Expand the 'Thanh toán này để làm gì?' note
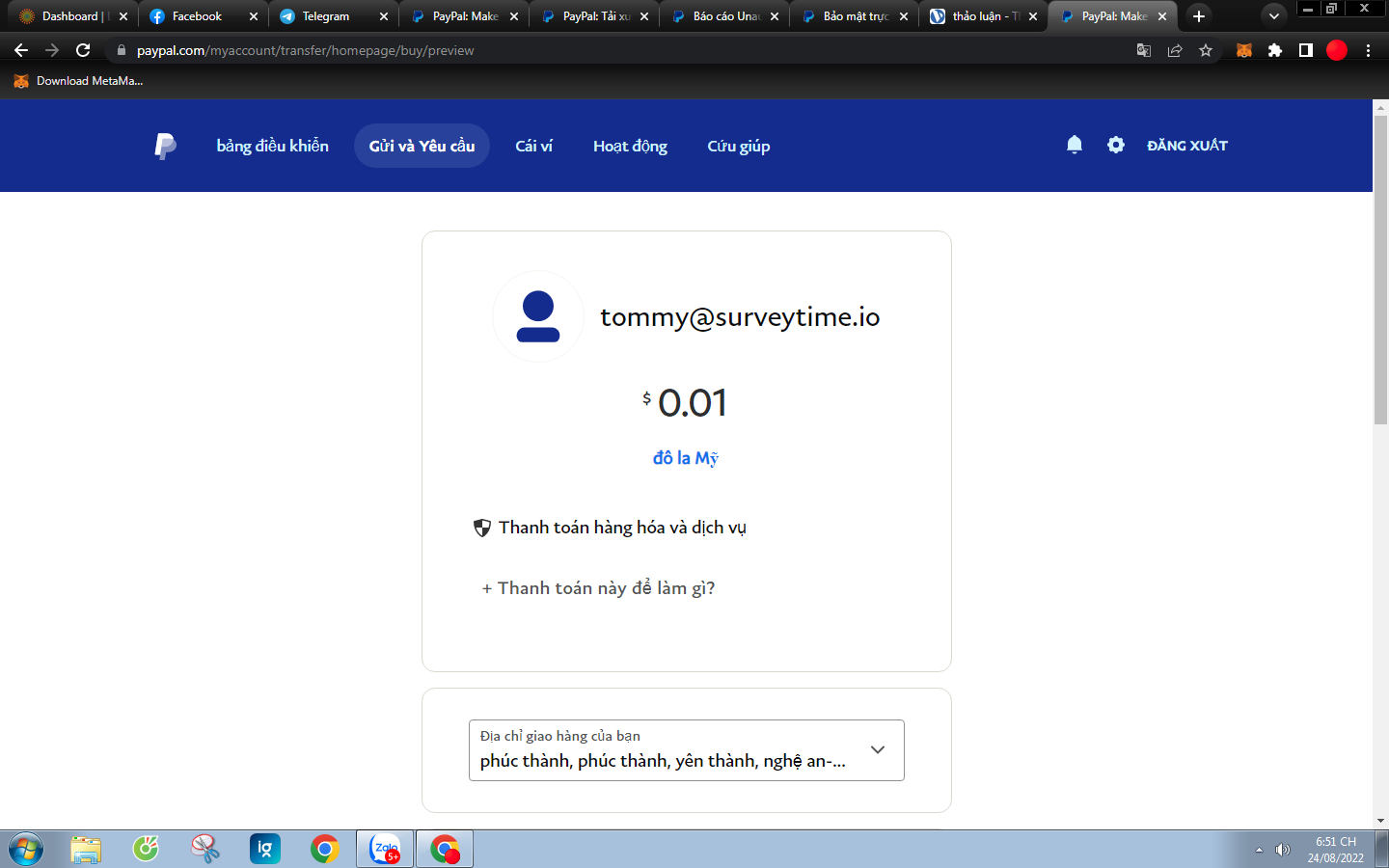 point(599,588)
